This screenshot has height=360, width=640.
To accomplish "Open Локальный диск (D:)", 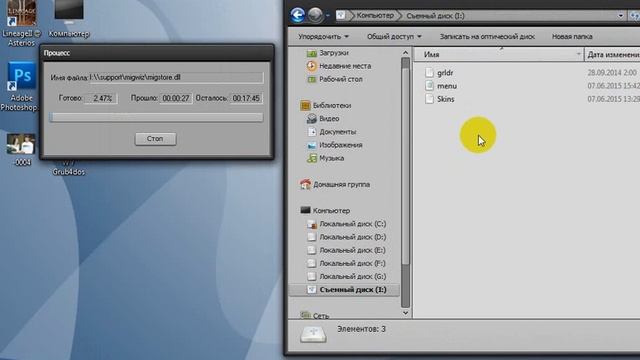I will 352,237.
